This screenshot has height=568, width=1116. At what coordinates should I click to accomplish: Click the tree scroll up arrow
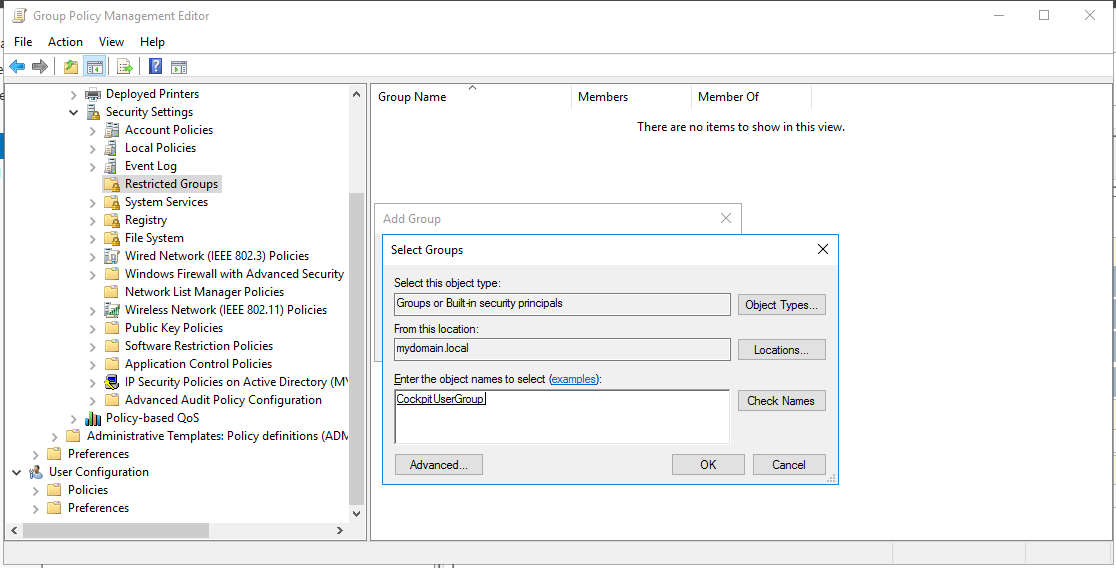coord(357,93)
